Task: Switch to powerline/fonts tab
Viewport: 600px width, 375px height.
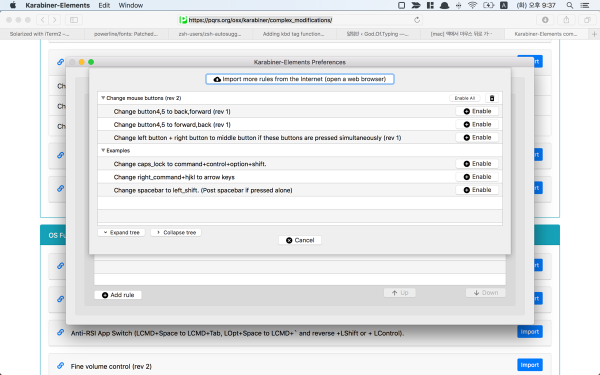Action: coord(126,34)
